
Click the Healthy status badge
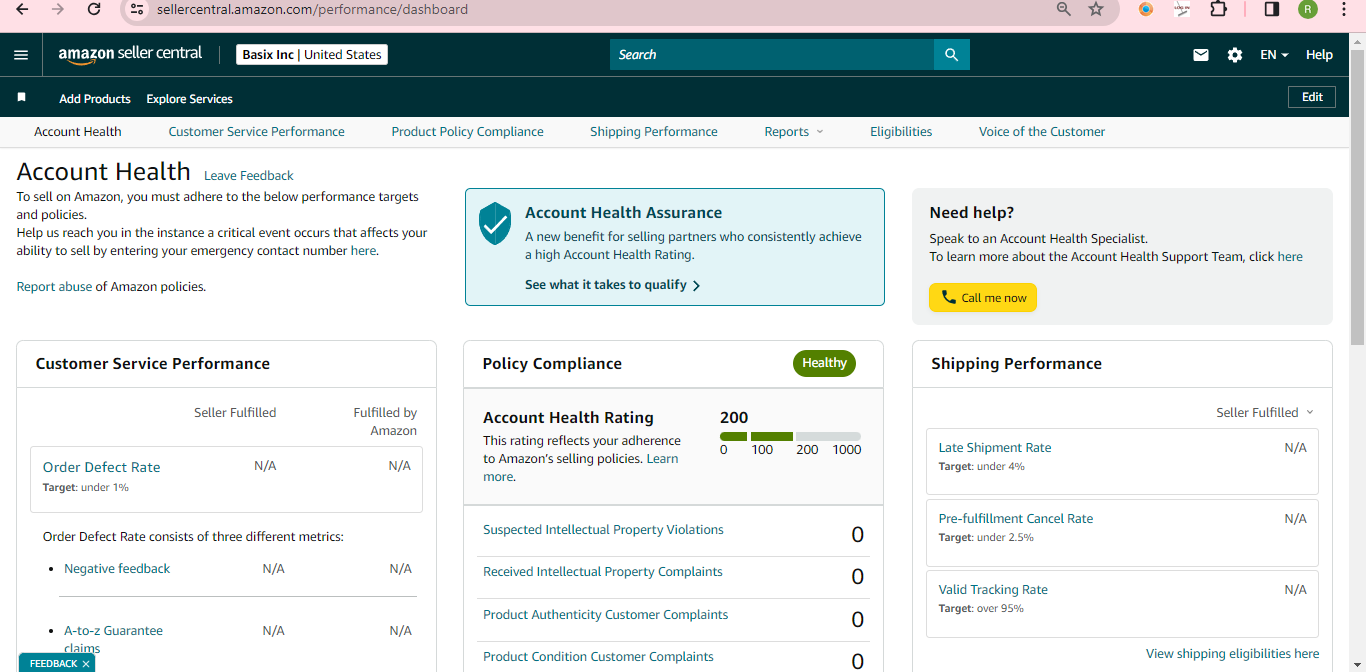(824, 363)
